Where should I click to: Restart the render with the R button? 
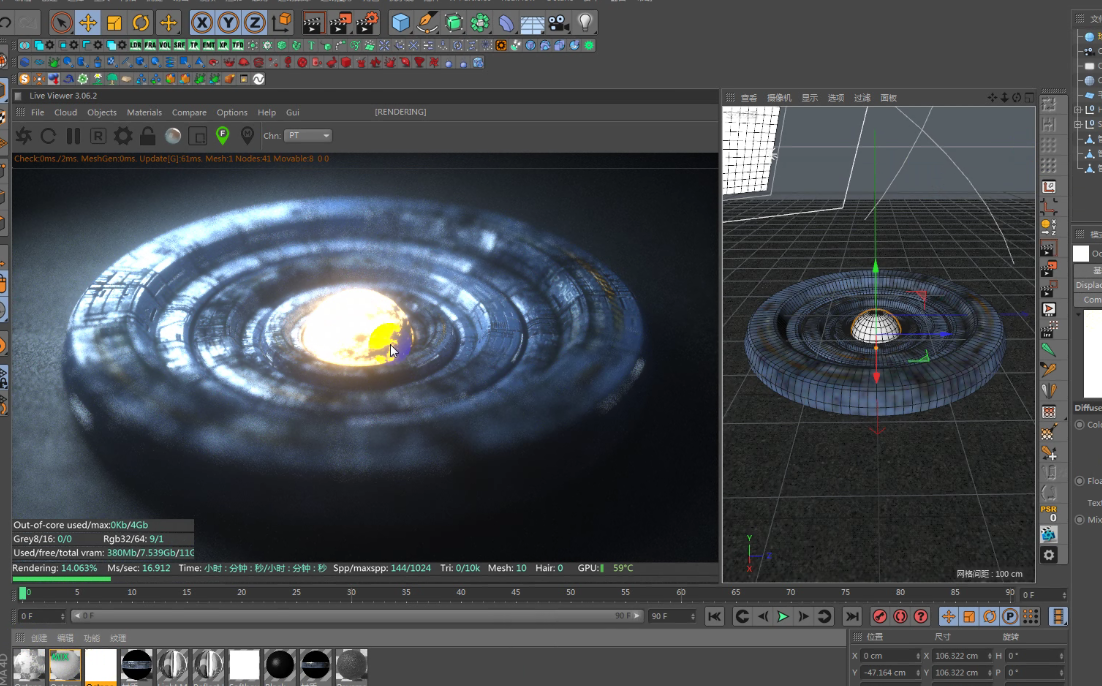pos(96,136)
